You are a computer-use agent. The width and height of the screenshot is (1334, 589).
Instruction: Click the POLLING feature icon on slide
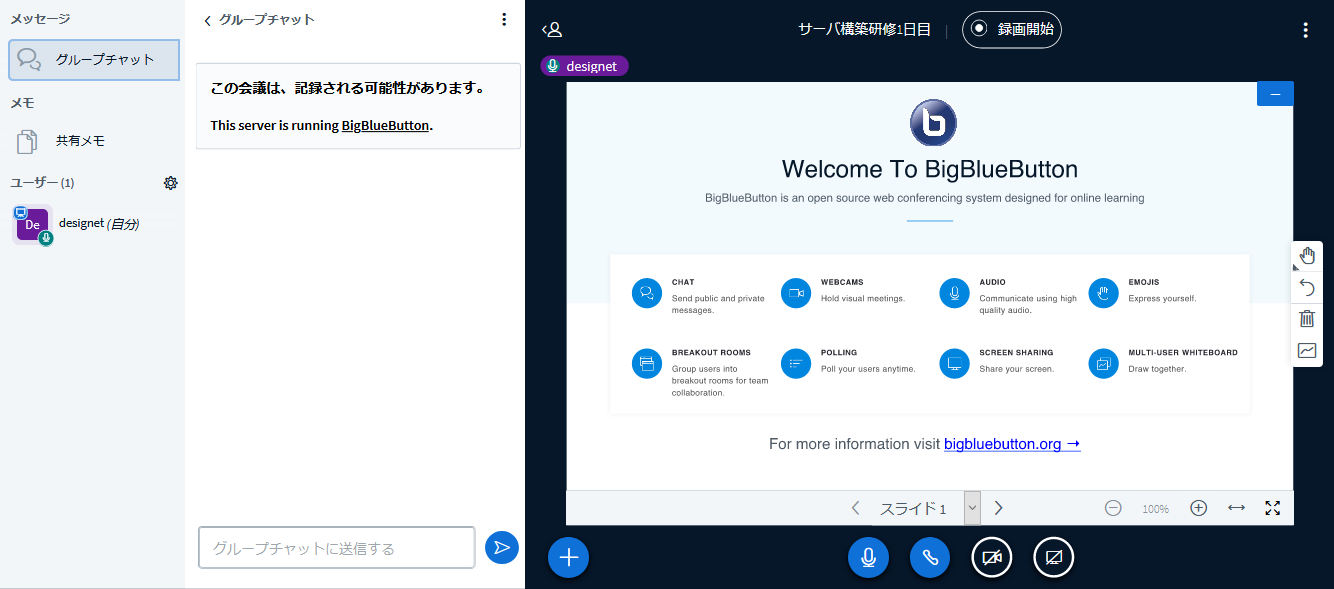click(796, 363)
